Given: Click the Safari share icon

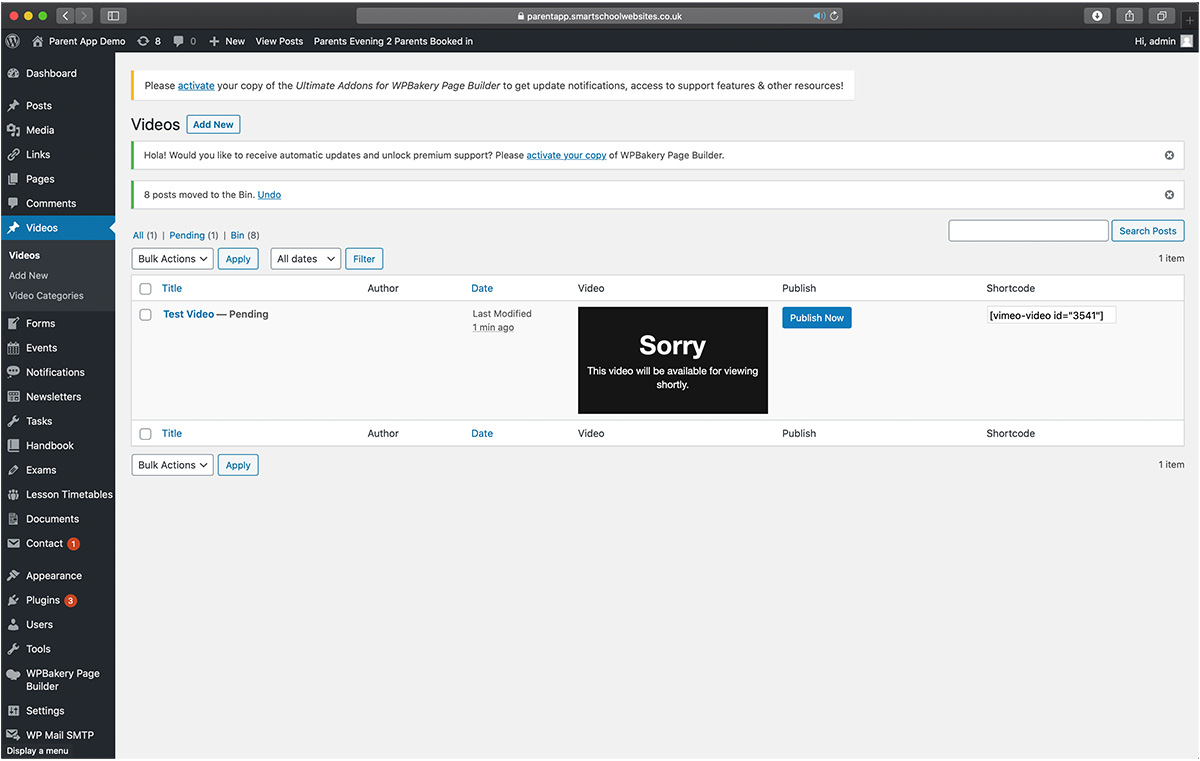Looking at the screenshot, I should coord(1130,16).
